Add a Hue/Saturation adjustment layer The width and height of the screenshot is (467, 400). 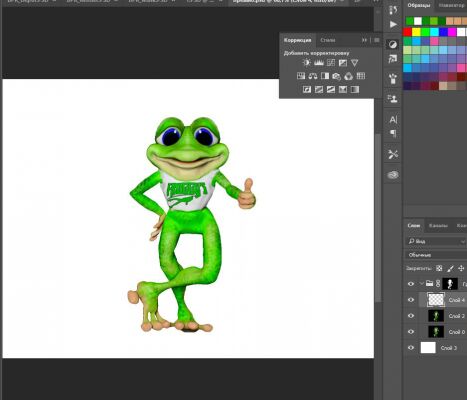(x=301, y=76)
